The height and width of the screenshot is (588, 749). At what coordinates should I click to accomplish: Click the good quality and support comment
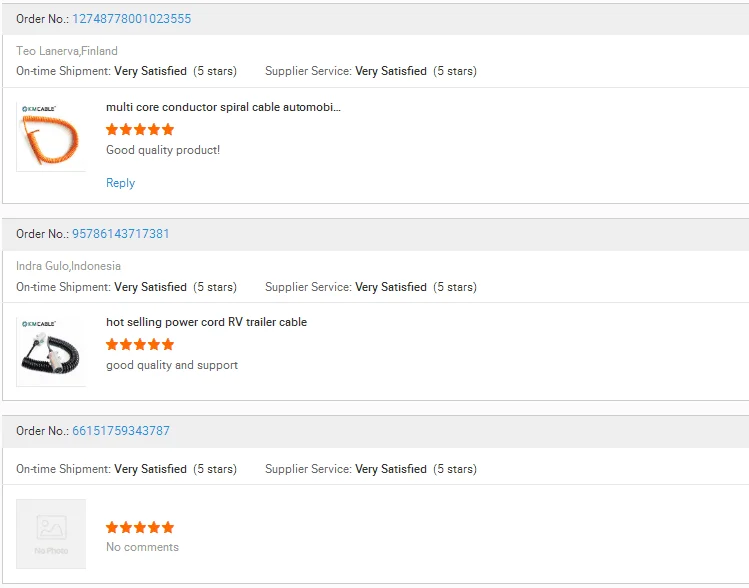point(172,365)
